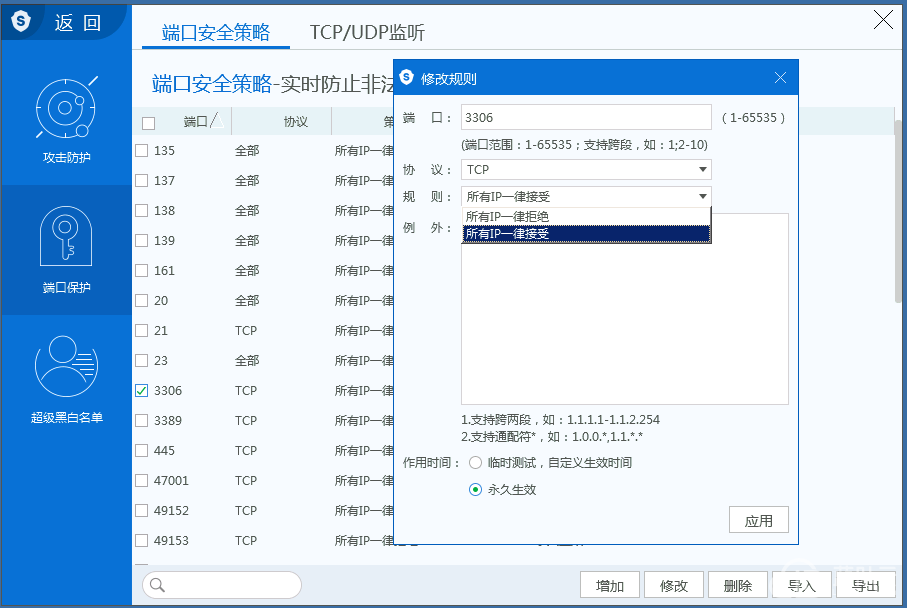Click the 导入 import button
The height and width of the screenshot is (608, 907).
(x=802, y=585)
